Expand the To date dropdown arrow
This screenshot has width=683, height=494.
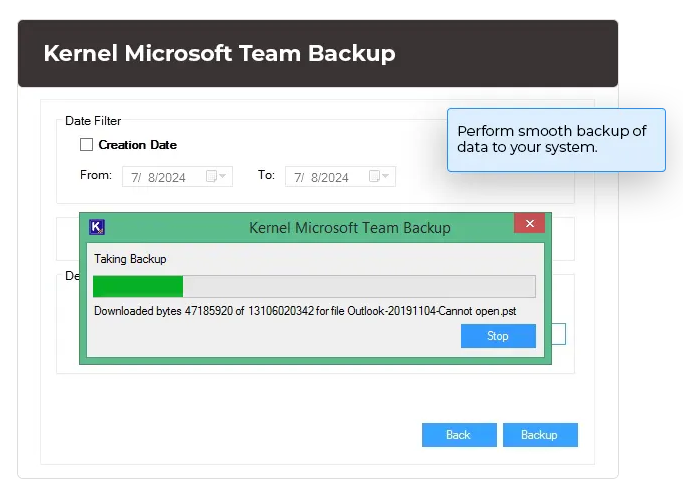pos(386,176)
